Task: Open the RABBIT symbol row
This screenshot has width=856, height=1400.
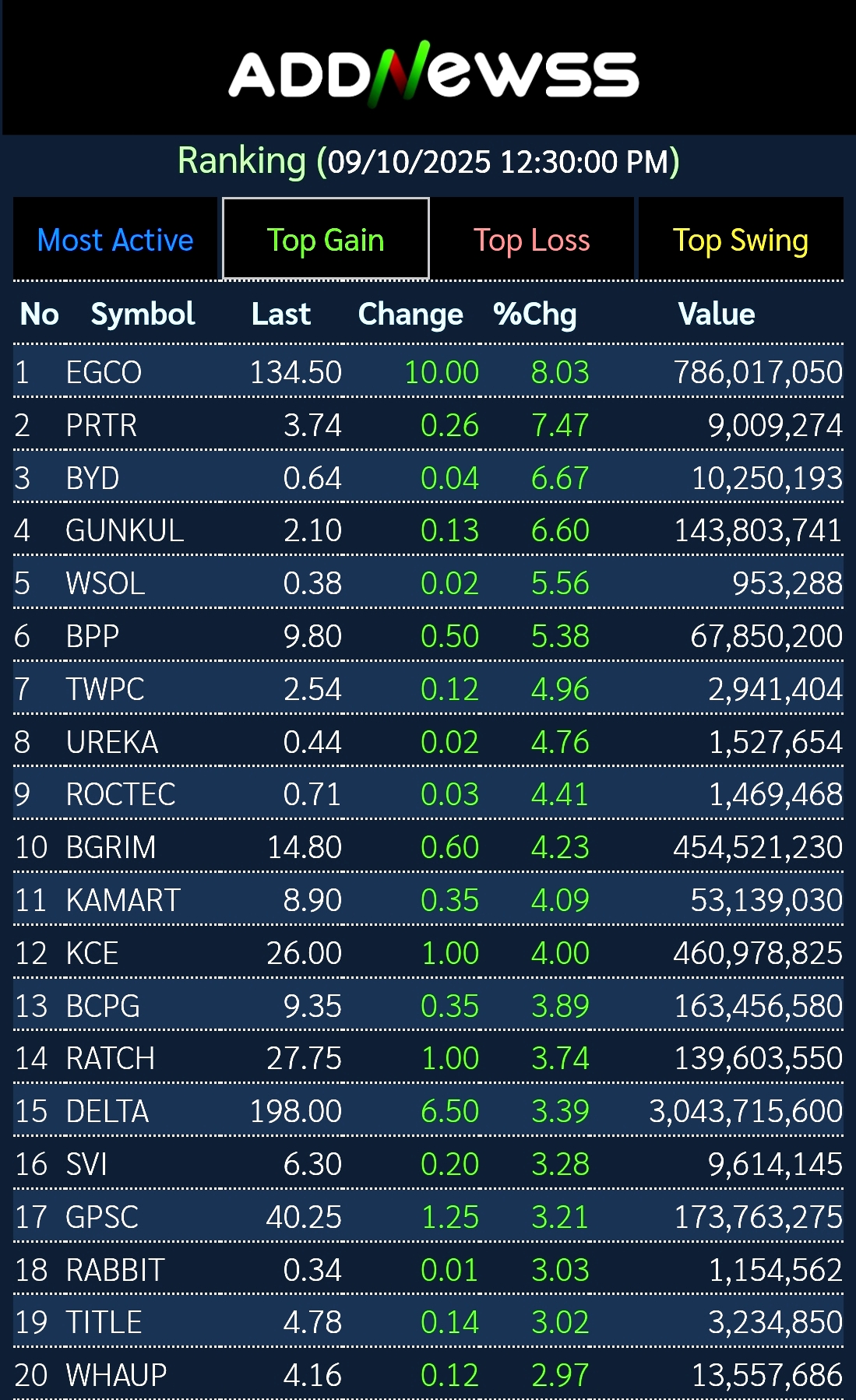Action: point(115,1270)
